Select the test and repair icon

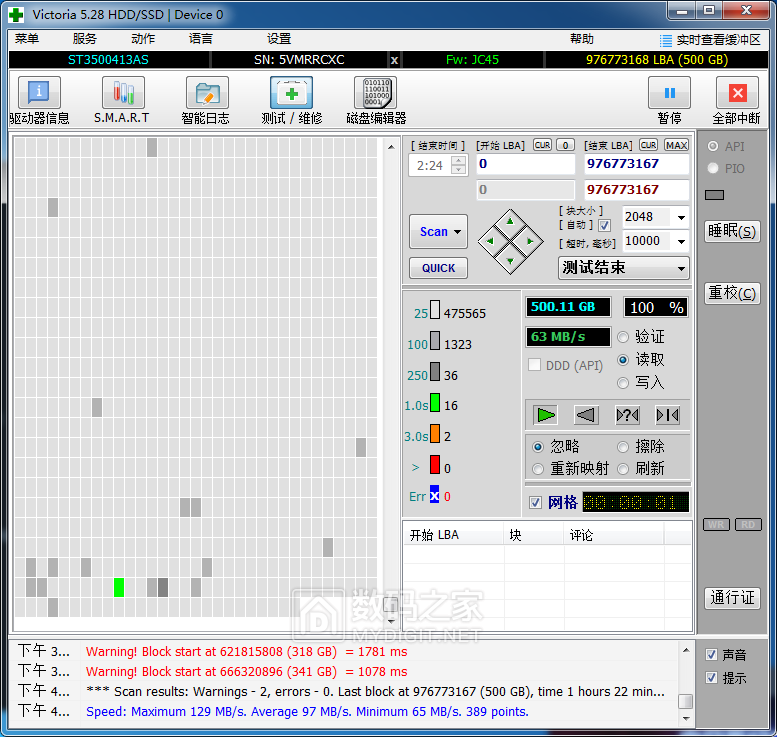click(291, 92)
